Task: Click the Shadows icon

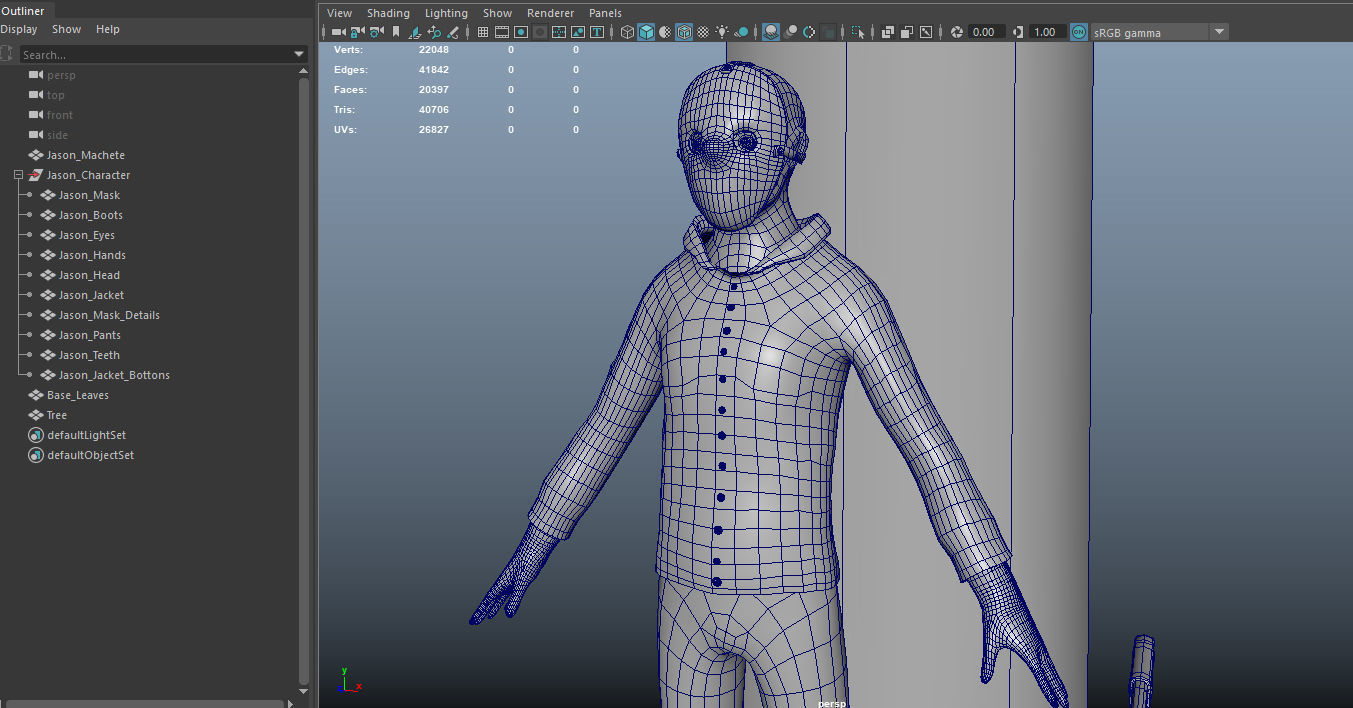Action: 741,32
